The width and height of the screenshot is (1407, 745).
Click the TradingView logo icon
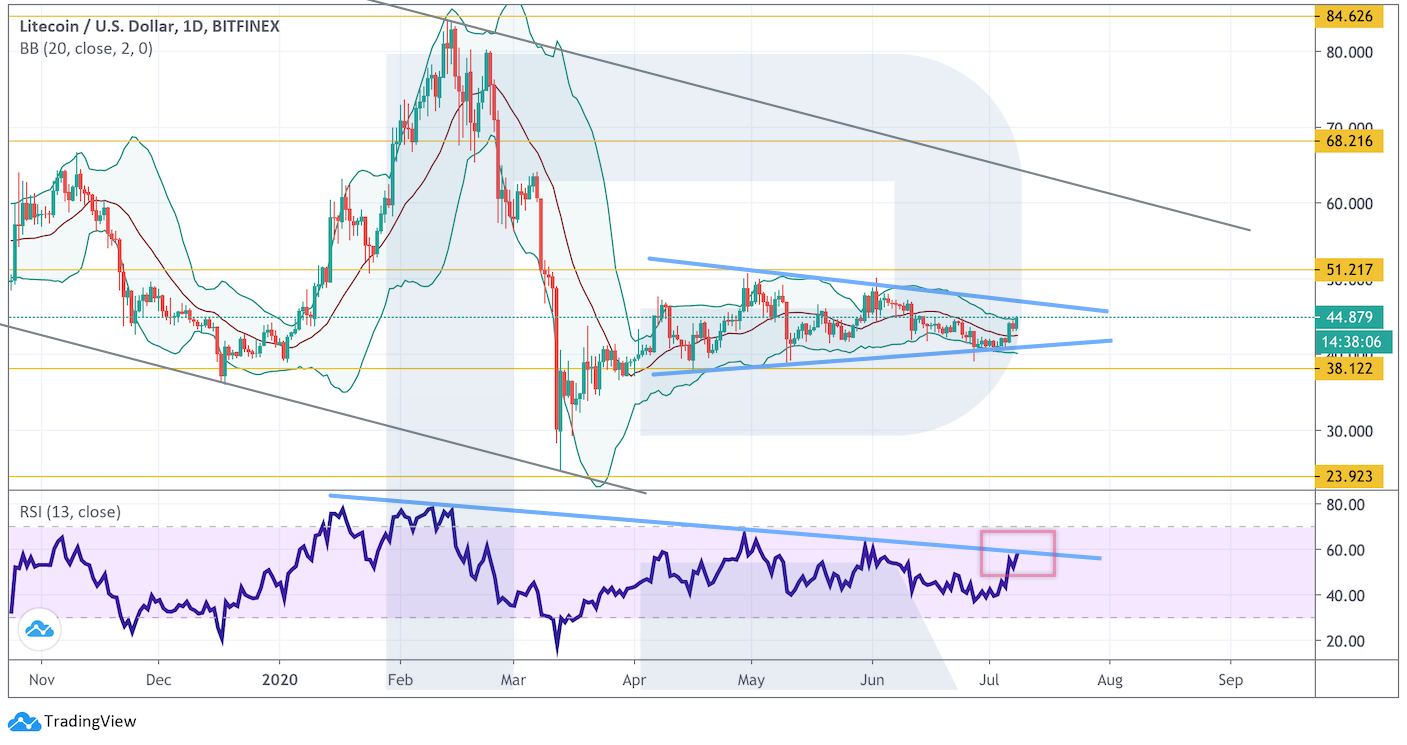(25, 721)
